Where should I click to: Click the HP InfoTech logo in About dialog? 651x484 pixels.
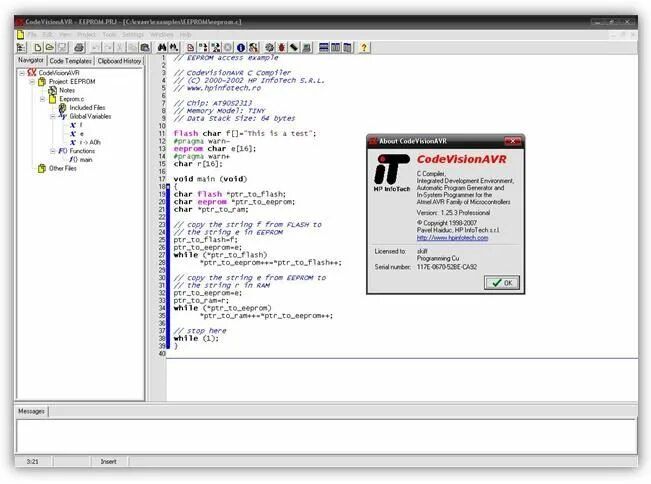[x=392, y=173]
